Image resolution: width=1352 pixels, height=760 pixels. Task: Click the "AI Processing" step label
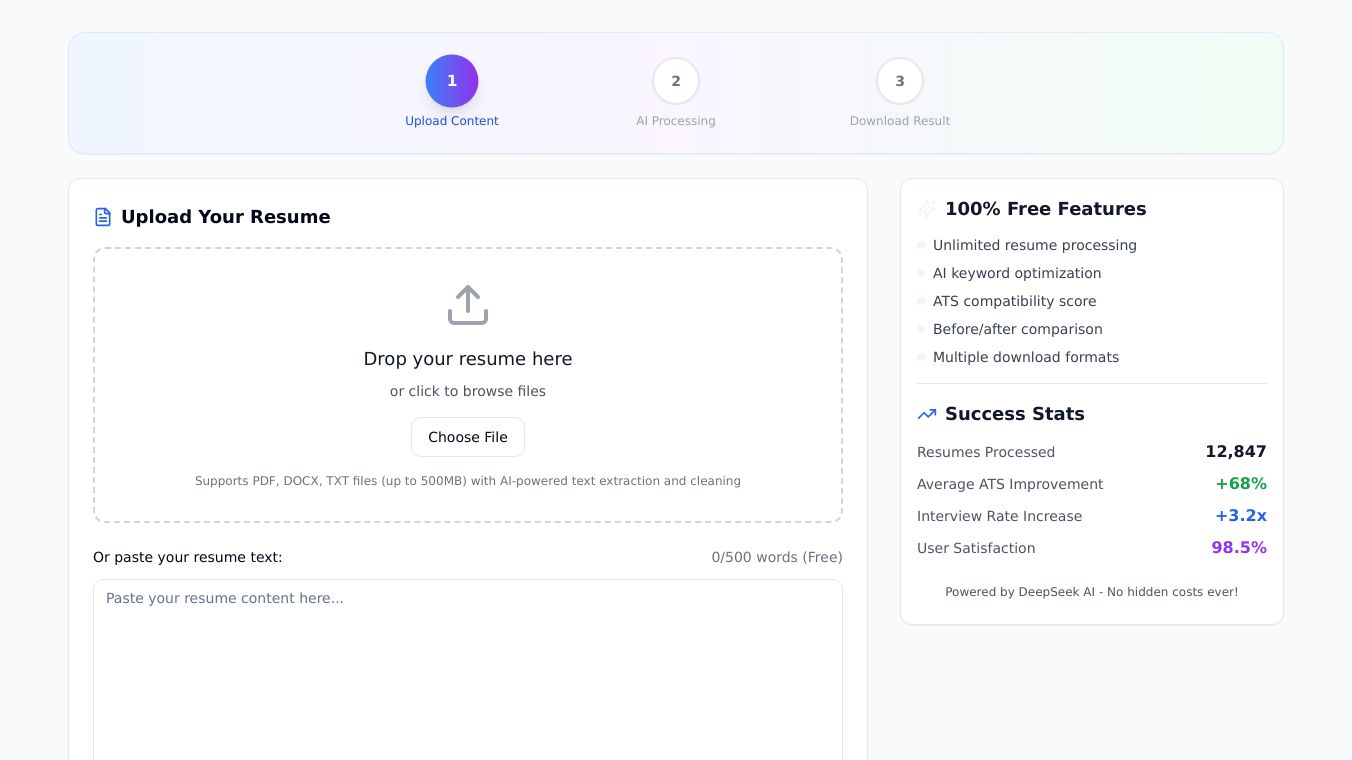[676, 121]
